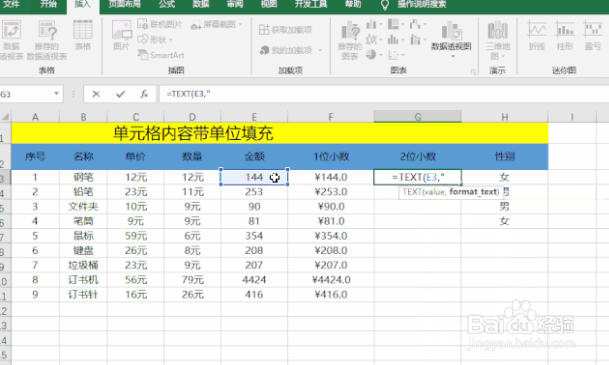Viewport: 609px width, 365px height.
Task: Insert a pie or doughnut chart
Action: (x=374, y=54)
